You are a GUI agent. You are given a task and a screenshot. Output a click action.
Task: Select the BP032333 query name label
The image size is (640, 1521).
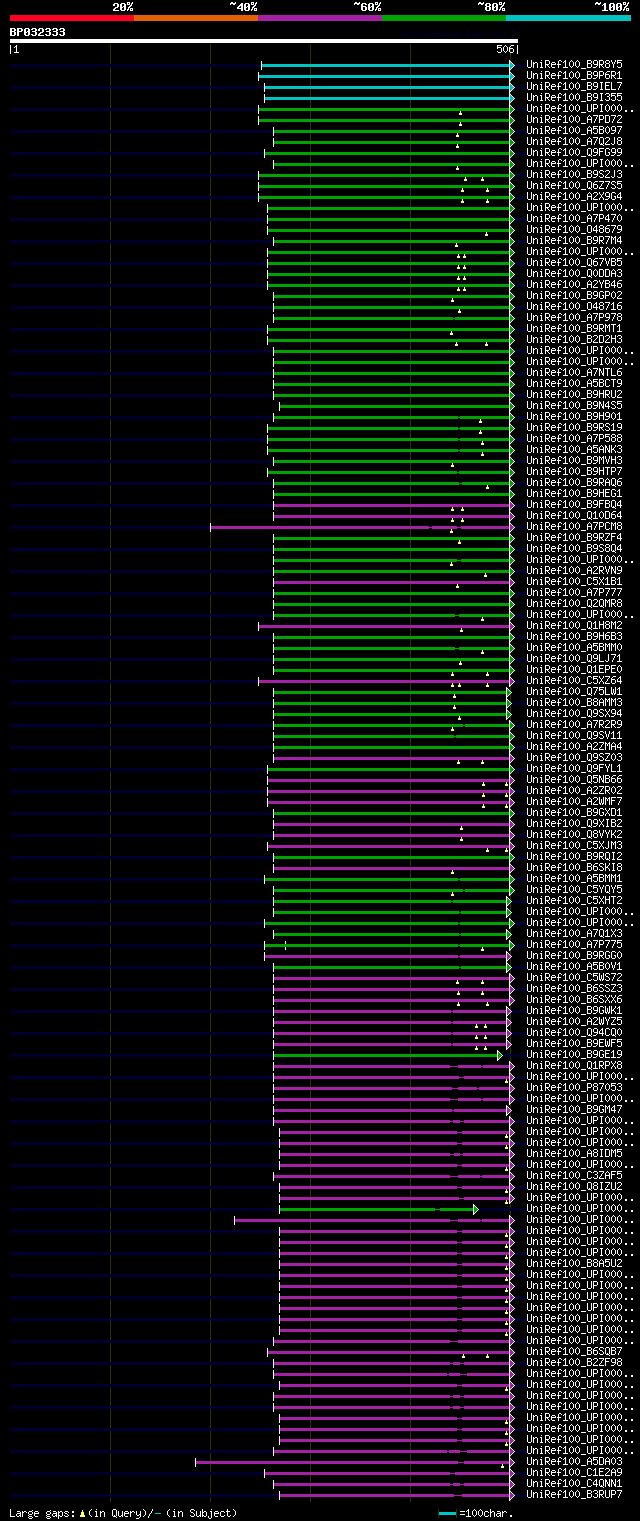coord(38,32)
